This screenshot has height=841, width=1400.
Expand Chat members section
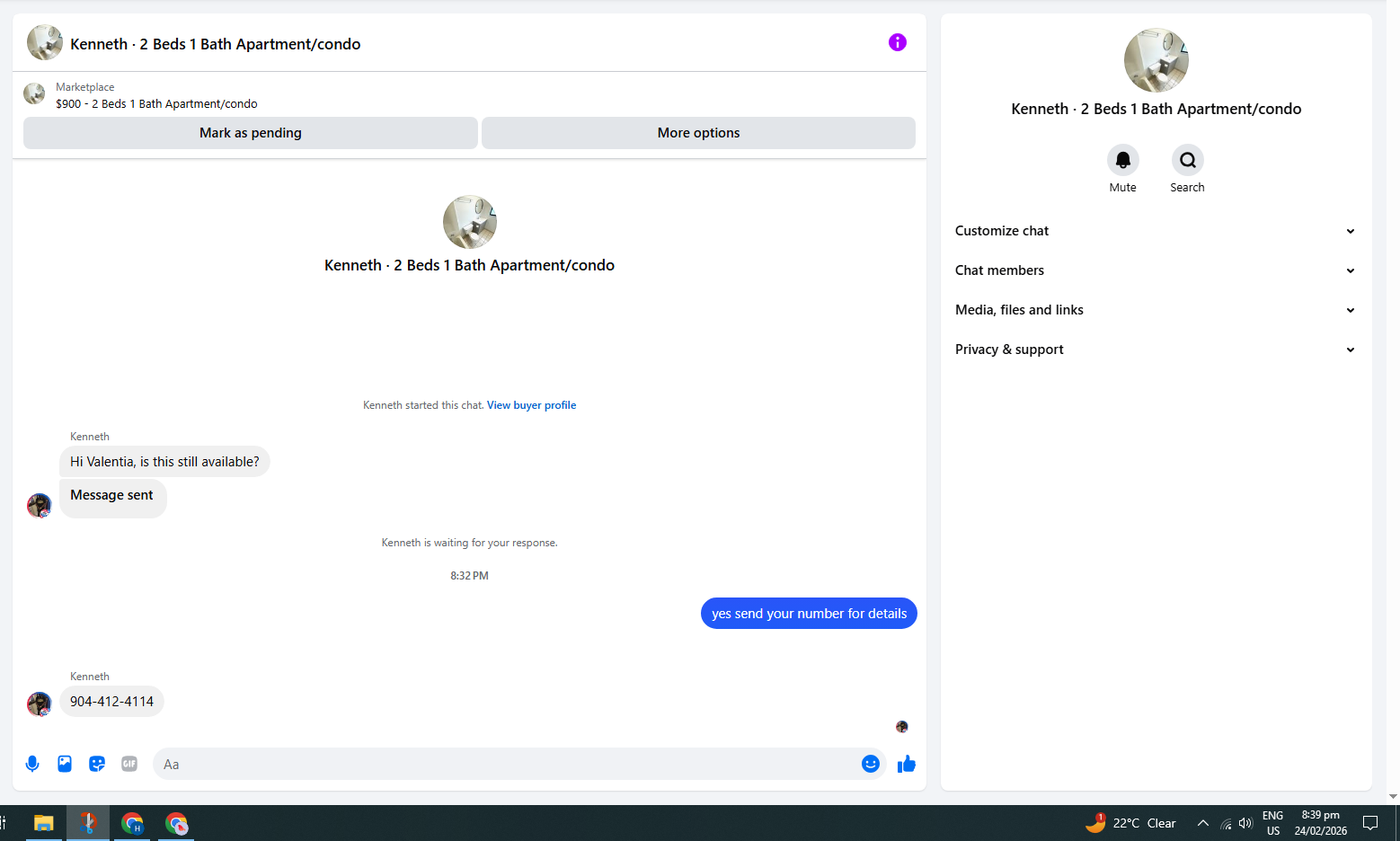[x=1156, y=270]
